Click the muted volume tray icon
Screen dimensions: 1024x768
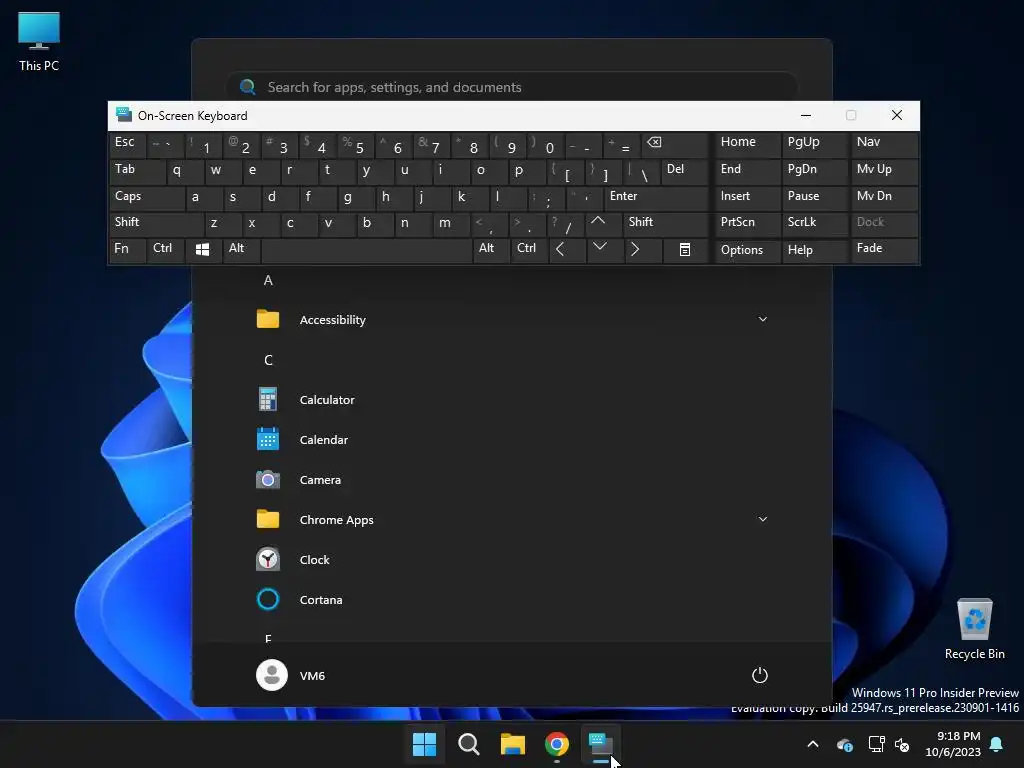(903, 744)
